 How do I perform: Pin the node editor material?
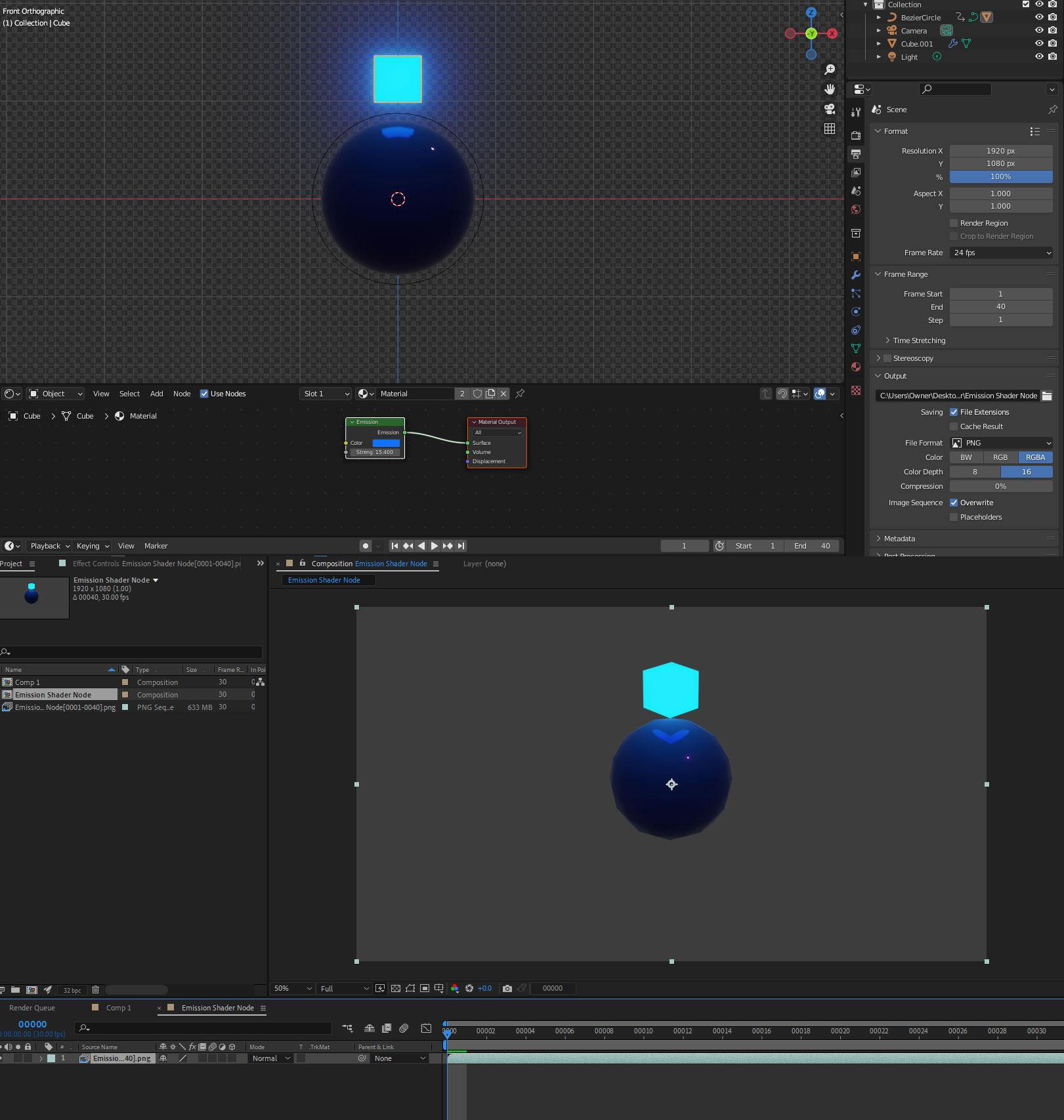[520, 394]
